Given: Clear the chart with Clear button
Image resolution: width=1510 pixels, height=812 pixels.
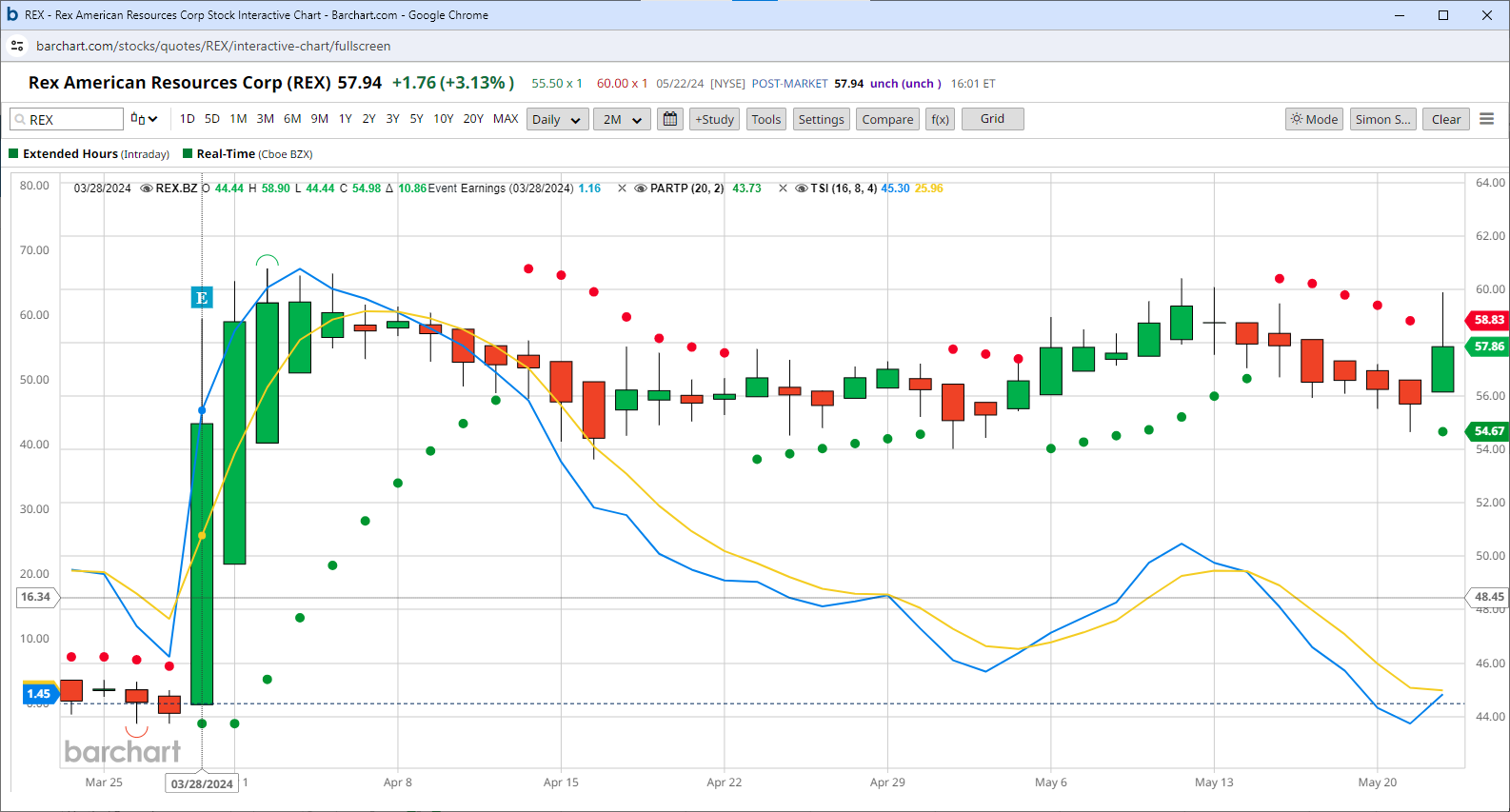Looking at the screenshot, I should click(x=1446, y=119).
